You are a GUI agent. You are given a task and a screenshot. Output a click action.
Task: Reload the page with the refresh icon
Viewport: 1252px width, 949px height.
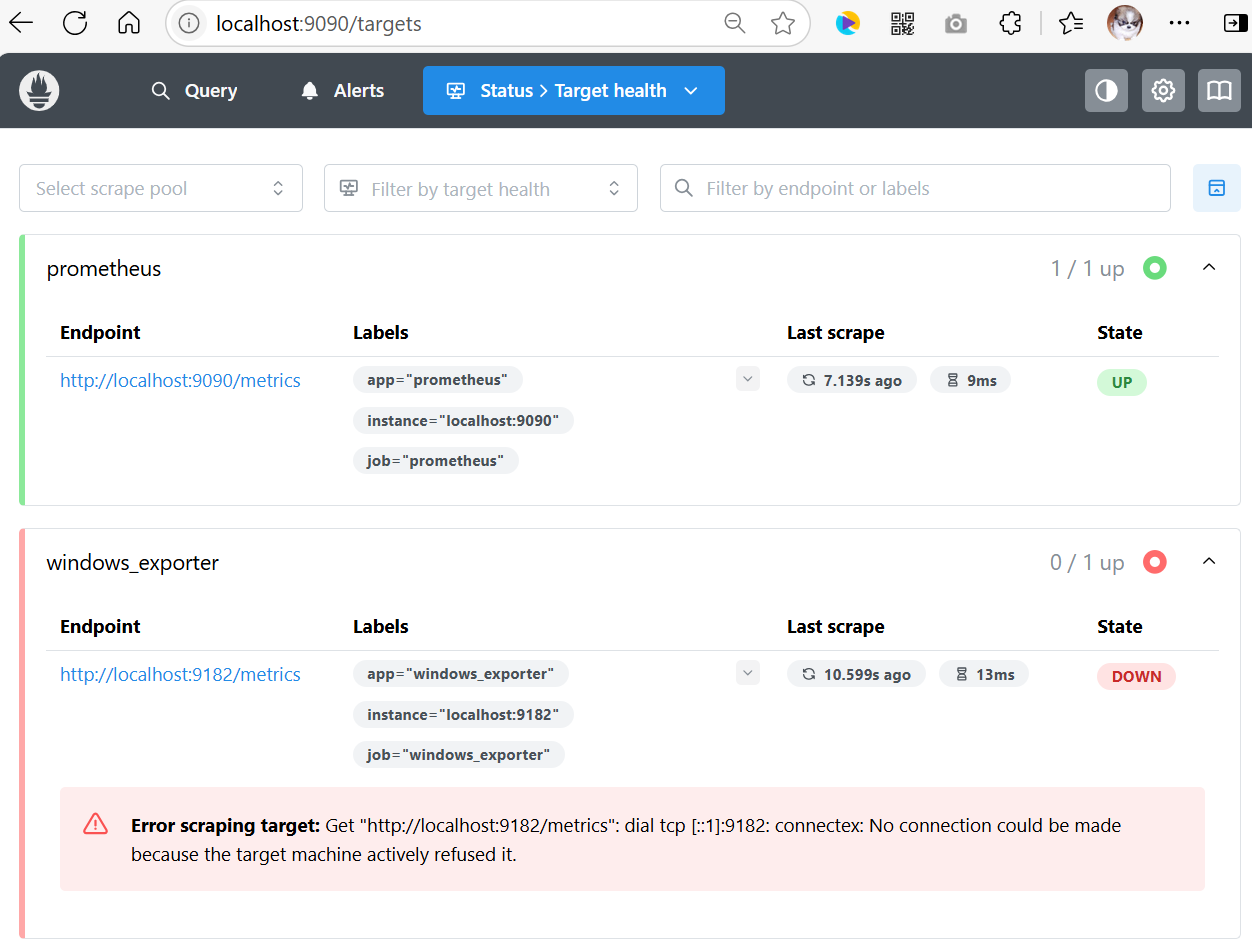click(x=75, y=23)
